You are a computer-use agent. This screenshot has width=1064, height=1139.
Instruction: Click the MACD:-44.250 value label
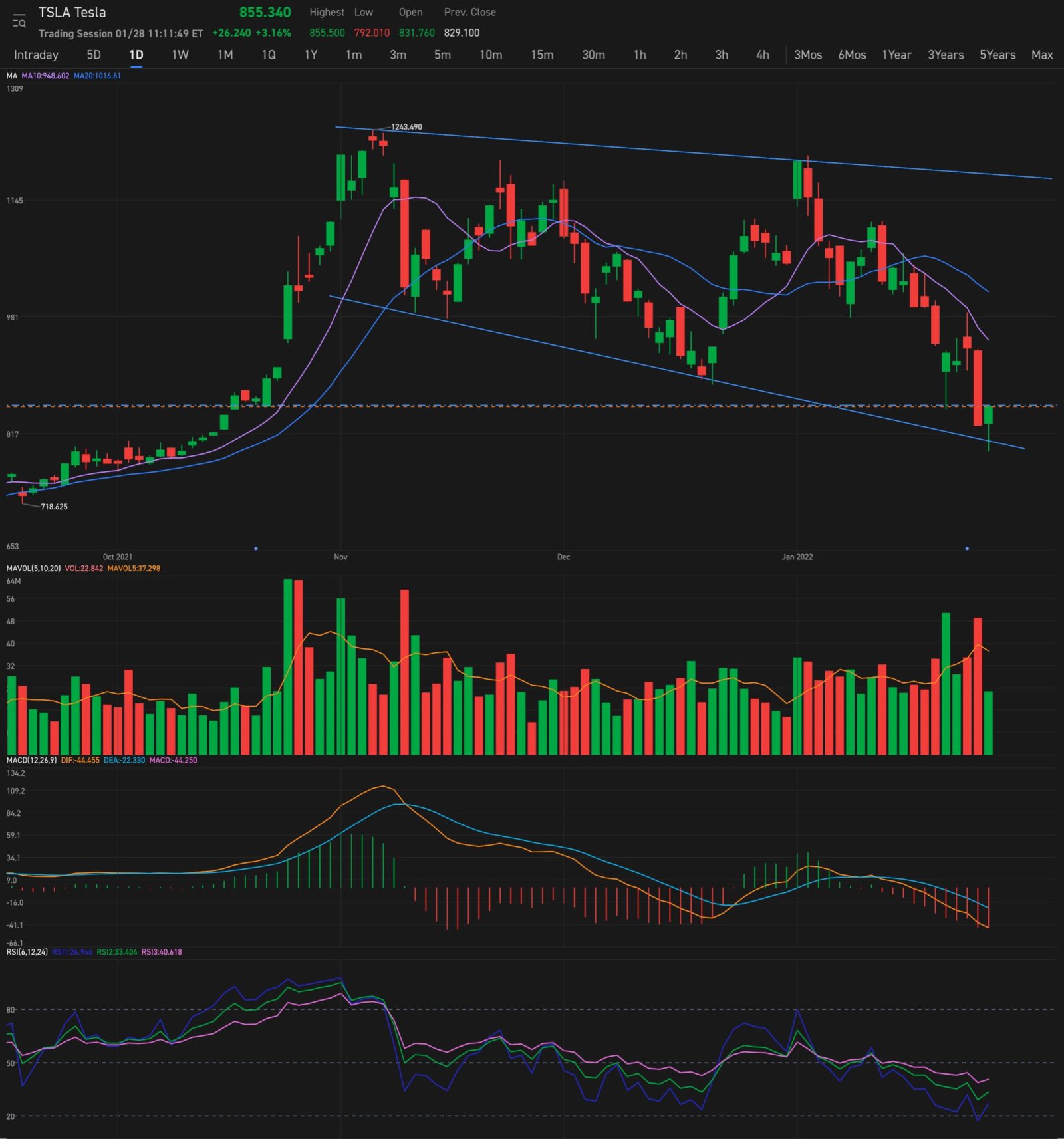(x=173, y=760)
